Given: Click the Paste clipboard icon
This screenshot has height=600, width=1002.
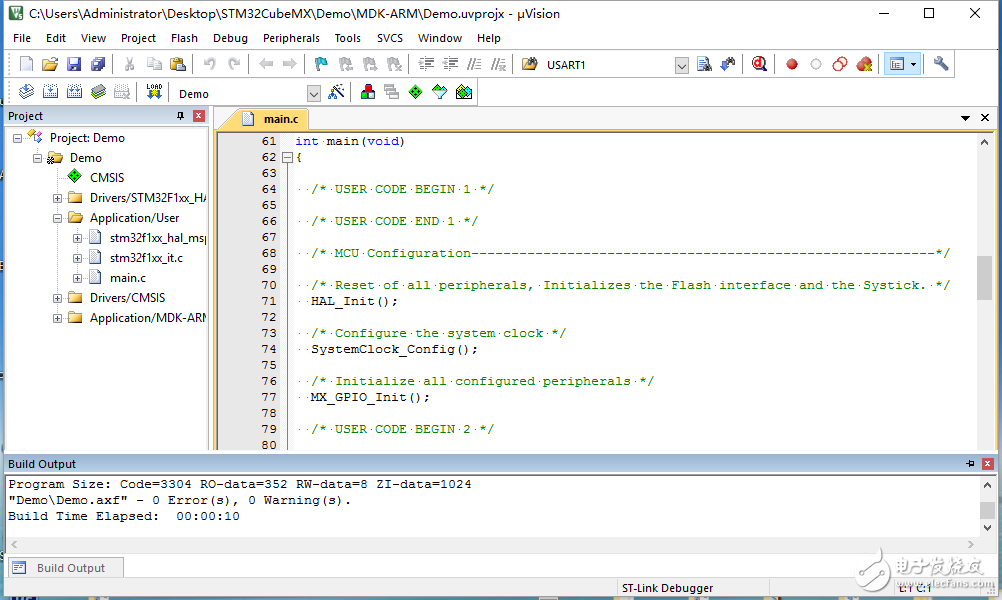Looking at the screenshot, I should (x=178, y=64).
